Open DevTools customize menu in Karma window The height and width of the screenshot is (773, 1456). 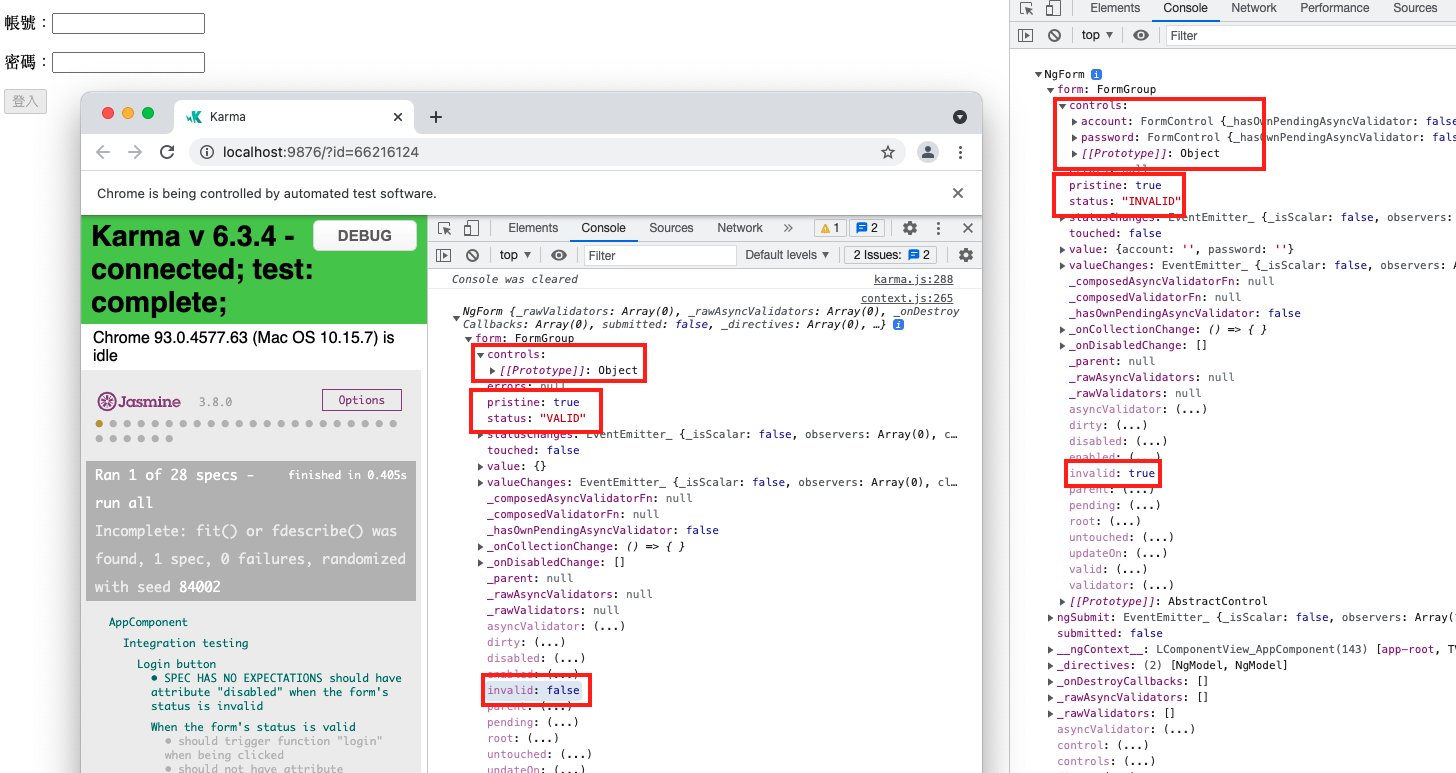939,228
